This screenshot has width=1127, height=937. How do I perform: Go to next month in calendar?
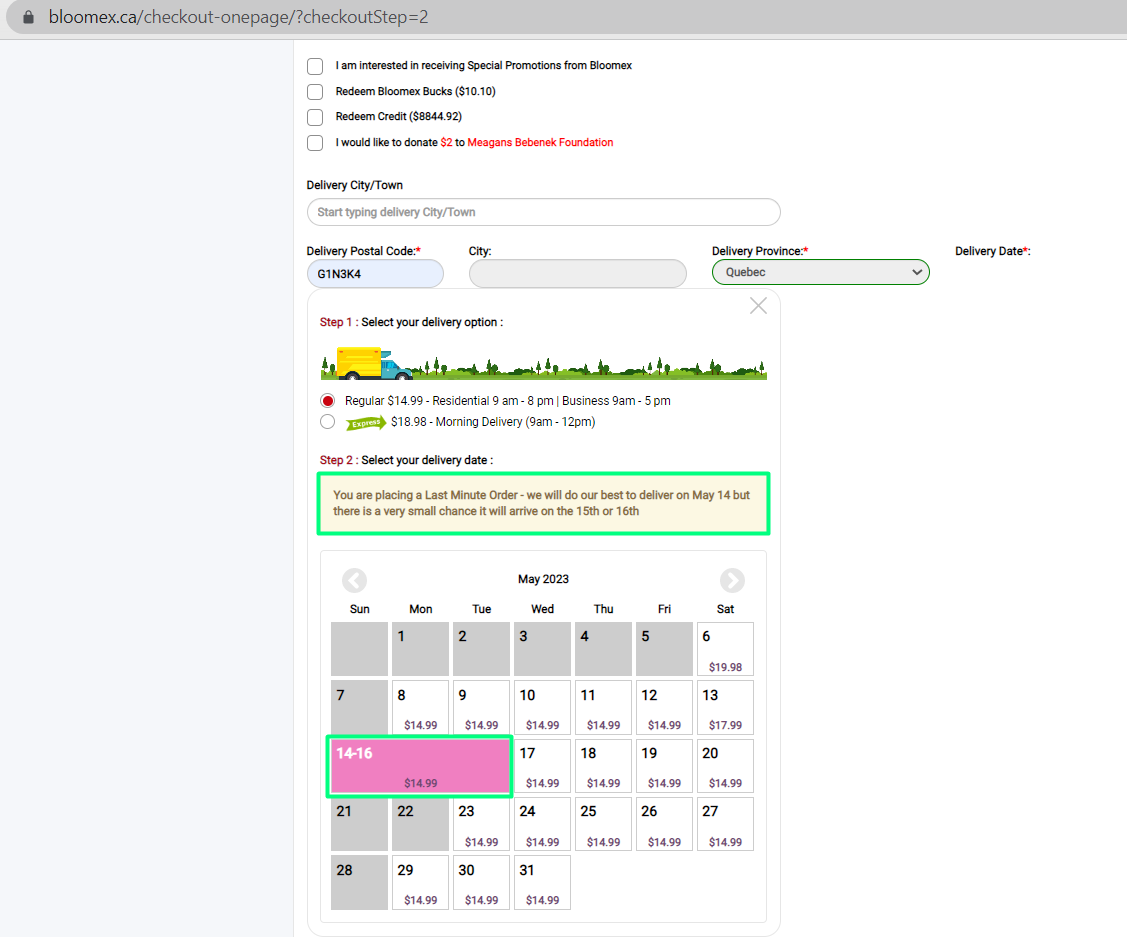(732, 580)
